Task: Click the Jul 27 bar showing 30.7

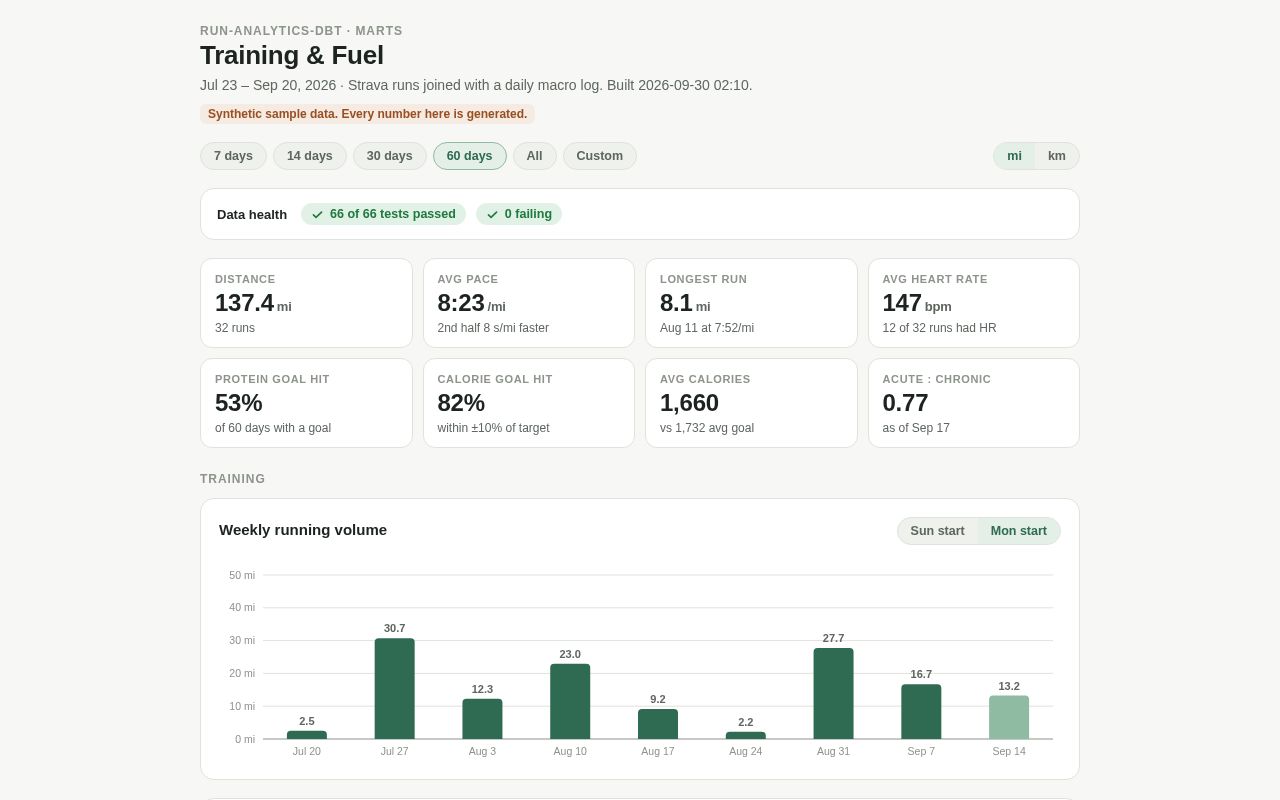Action: [x=395, y=689]
